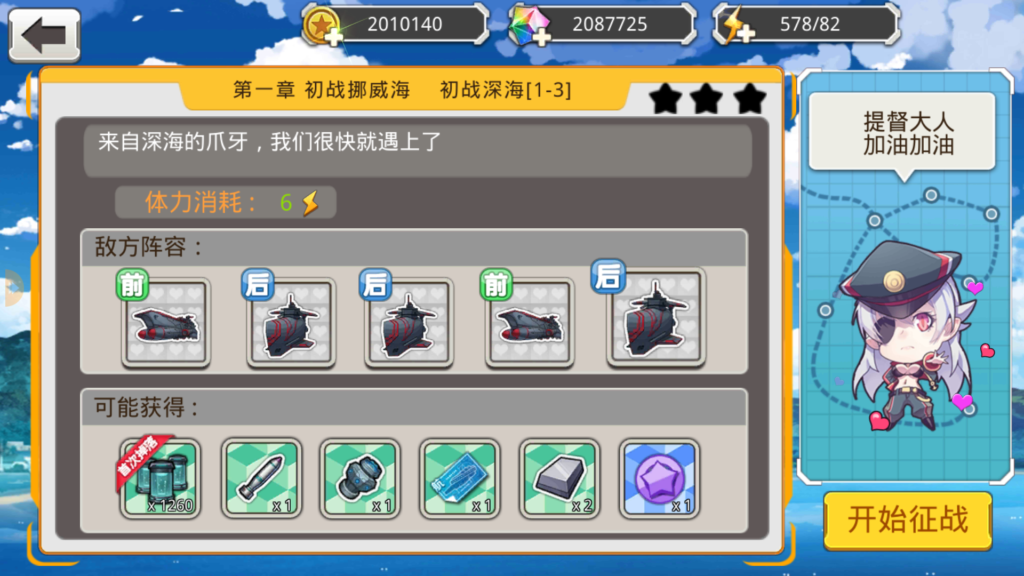
Task: Select the blueprint reward item
Action: coord(460,478)
